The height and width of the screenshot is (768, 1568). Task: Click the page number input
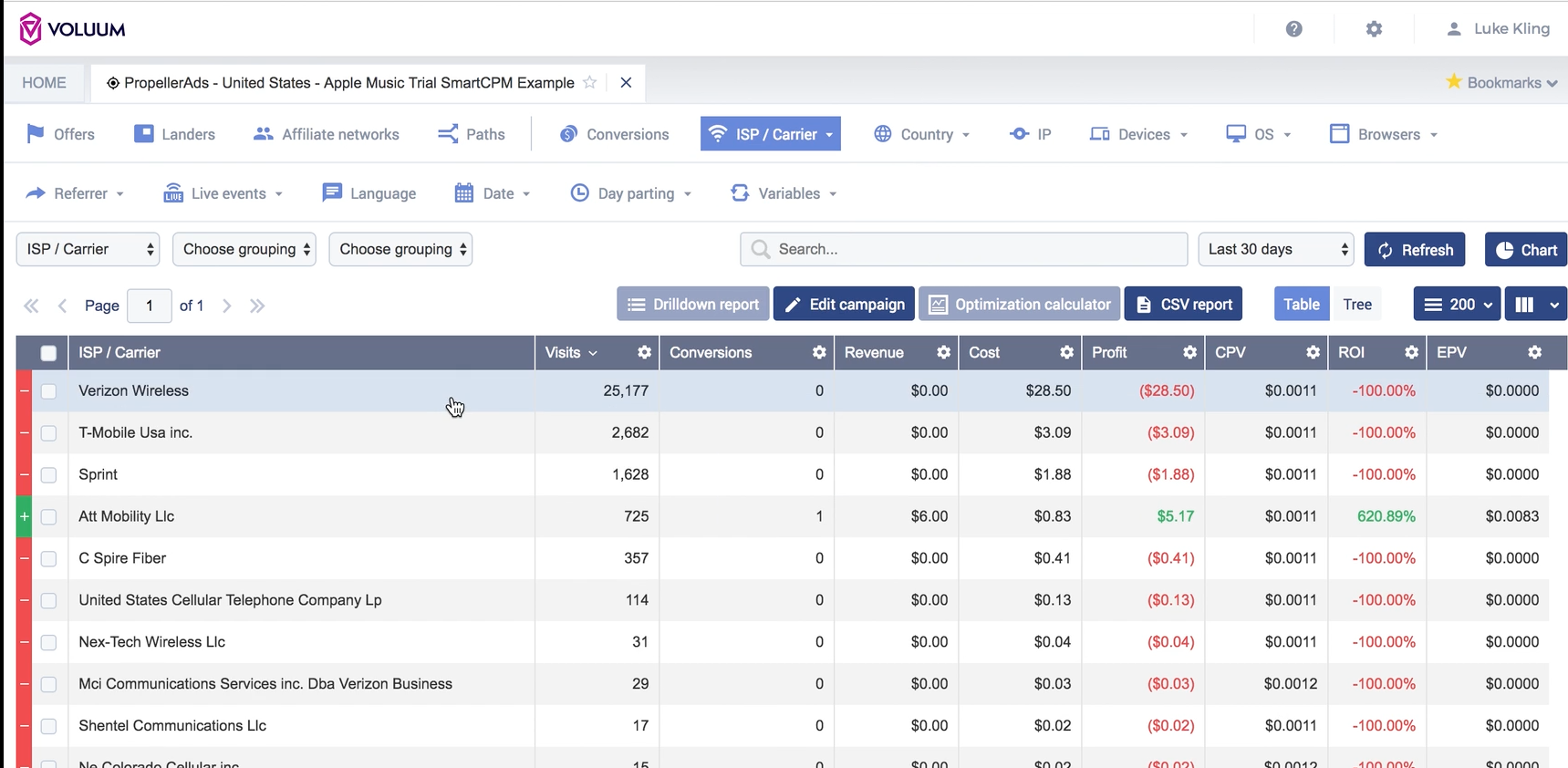click(150, 306)
